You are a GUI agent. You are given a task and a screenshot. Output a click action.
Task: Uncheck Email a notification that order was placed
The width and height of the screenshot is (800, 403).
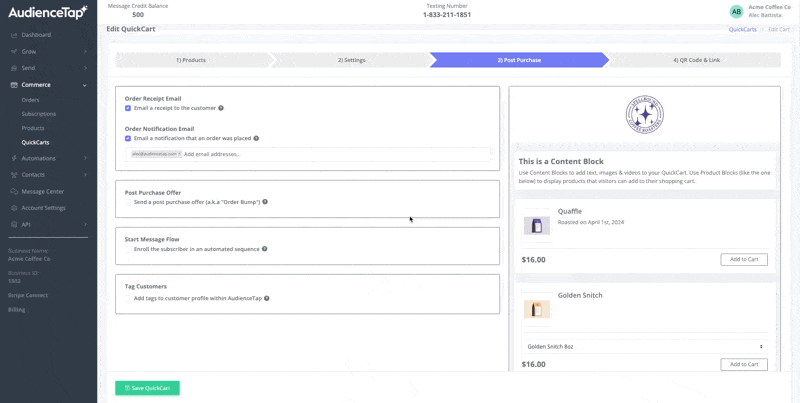128,138
